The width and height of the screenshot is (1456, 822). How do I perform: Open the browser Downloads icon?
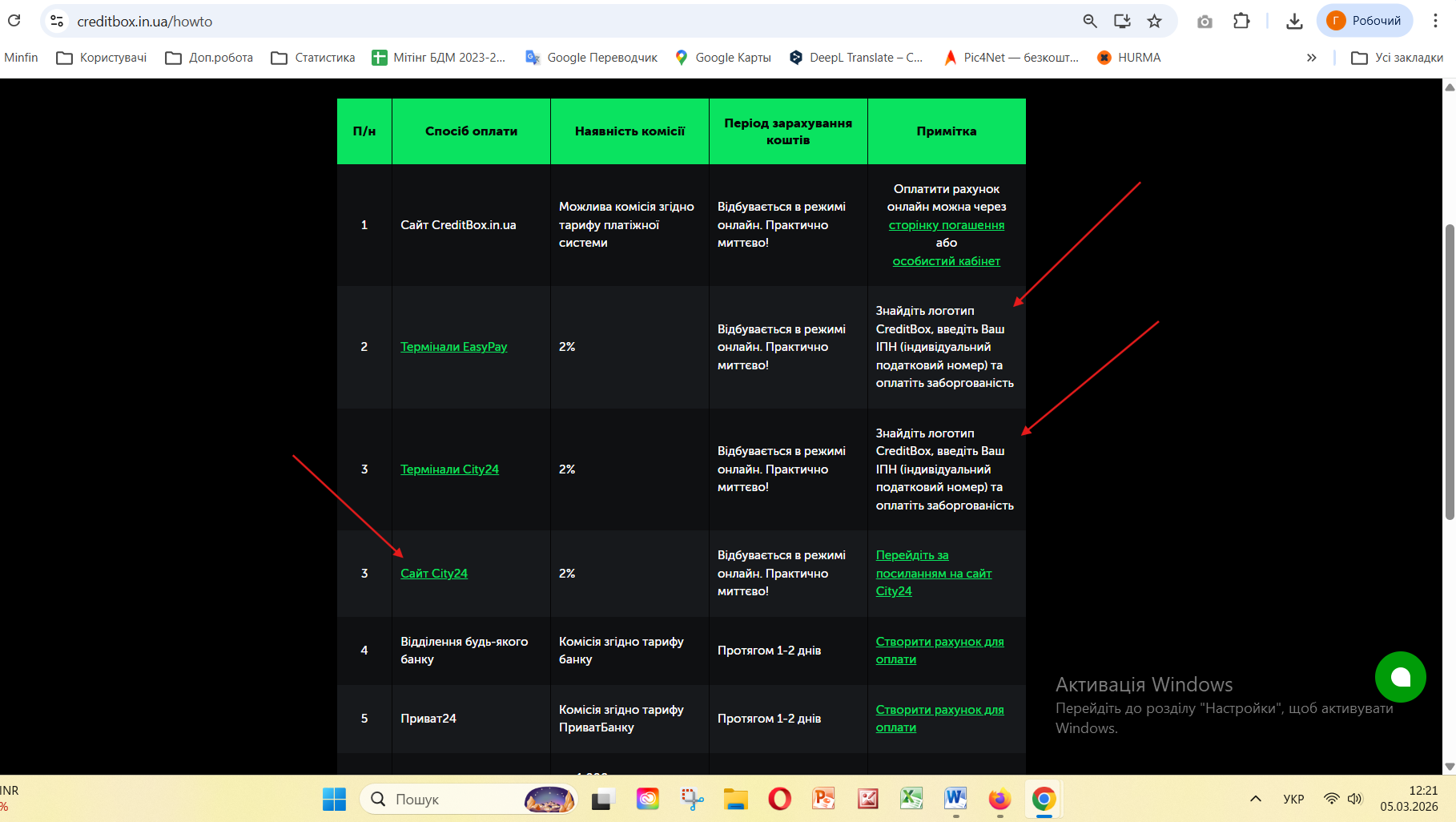pyautogui.click(x=1294, y=22)
